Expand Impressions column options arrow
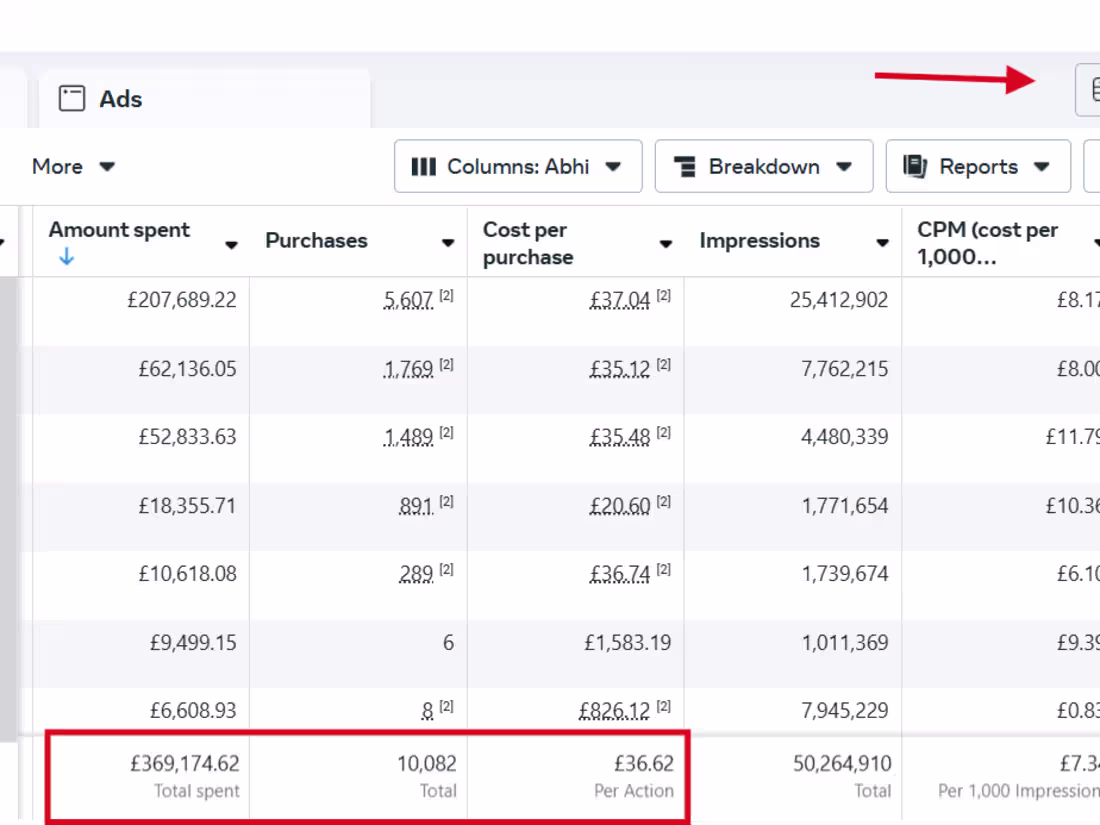The width and height of the screenshot is (1100, 825). click(x=883, y=244)
